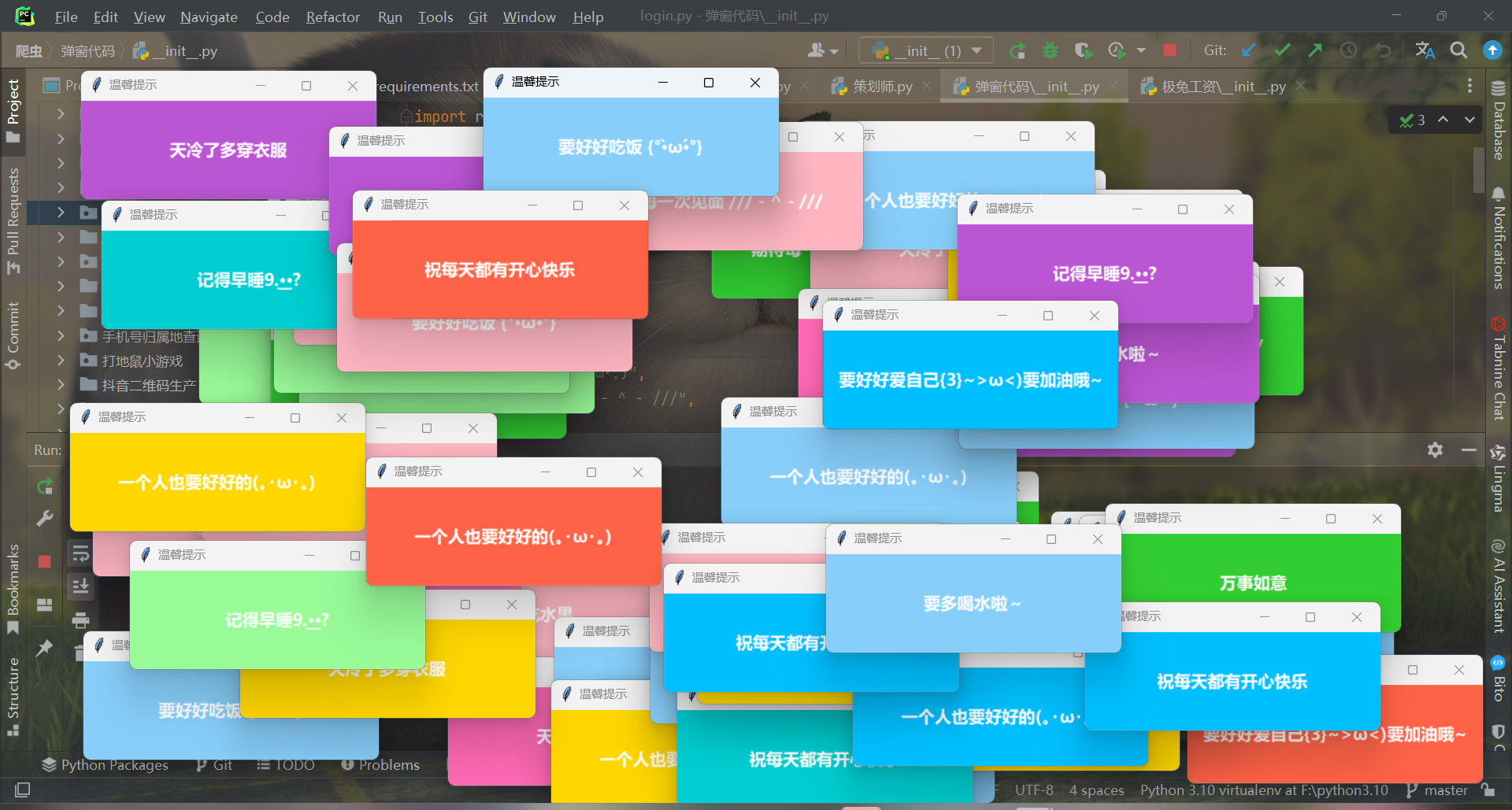1512x810 pixels.
Task: Open the __init__ (1) run configuration dropdown
Action: click(926, 51)
